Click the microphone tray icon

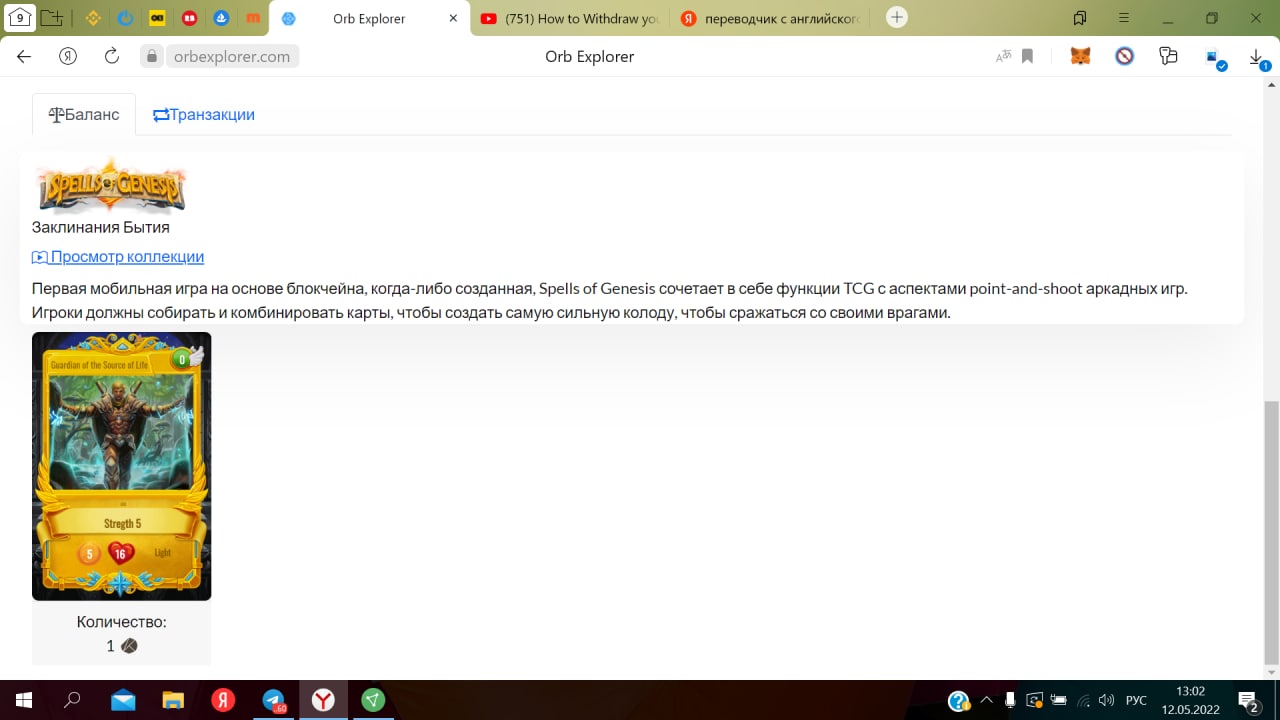pyautogui.click(x=1010, y=700)
